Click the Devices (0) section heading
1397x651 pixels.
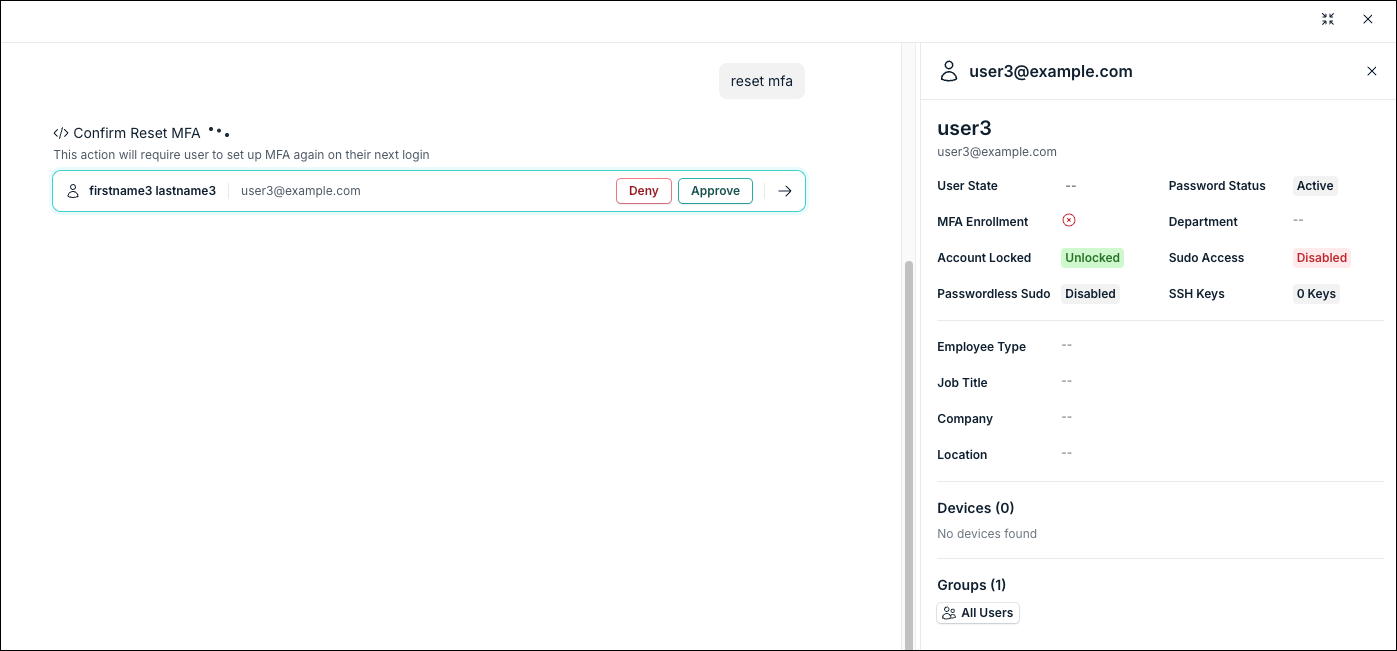point(975,508)
